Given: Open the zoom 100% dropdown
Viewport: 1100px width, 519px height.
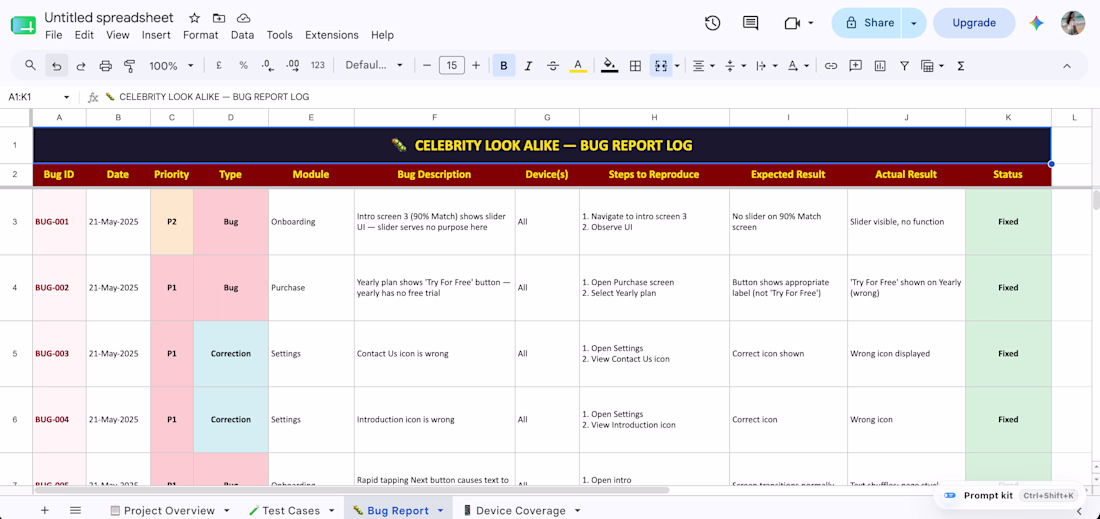Looking at the screenshot, I should coord(171,65).
